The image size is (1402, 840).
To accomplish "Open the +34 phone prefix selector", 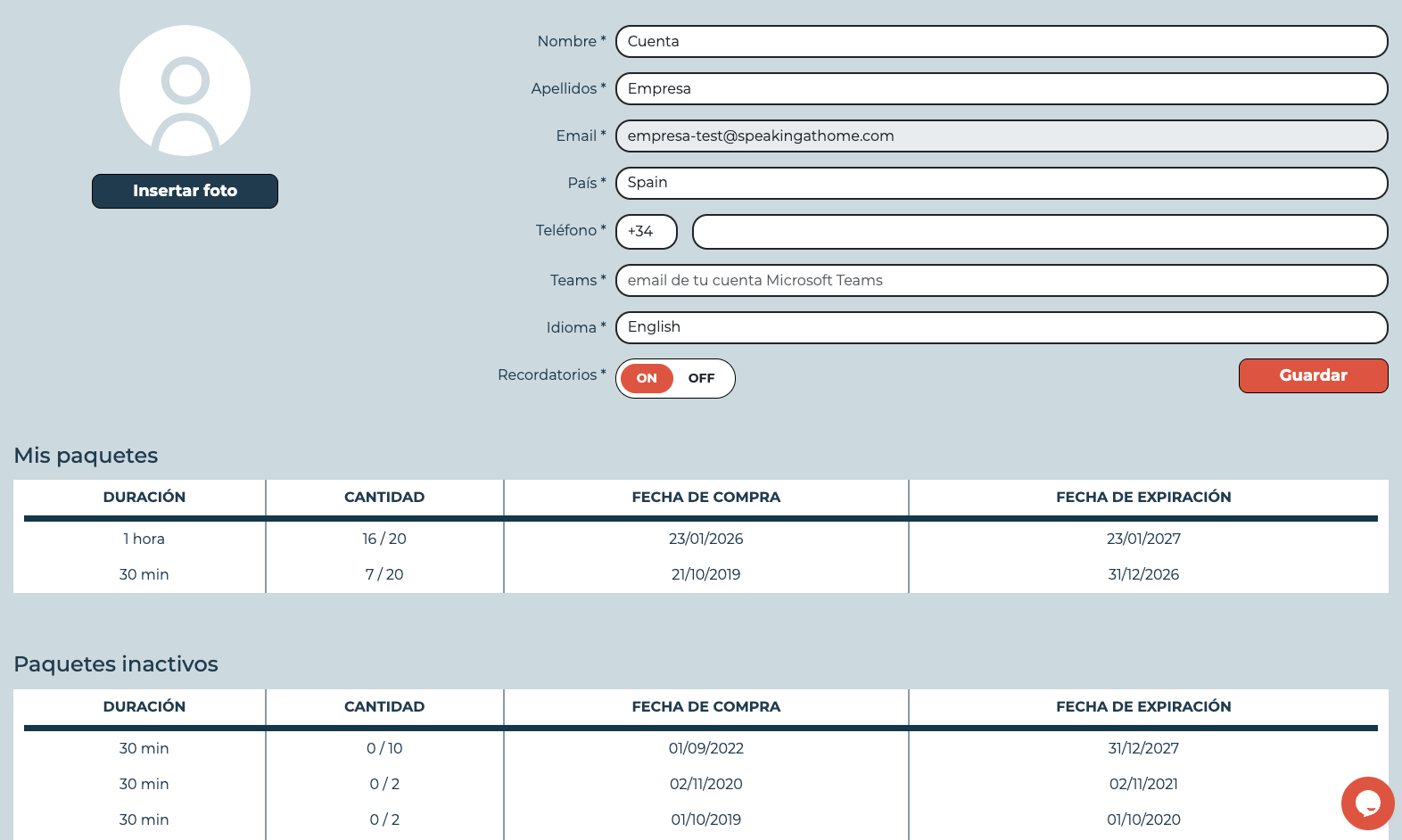I will pyautogui.click(x=647, y=231).
